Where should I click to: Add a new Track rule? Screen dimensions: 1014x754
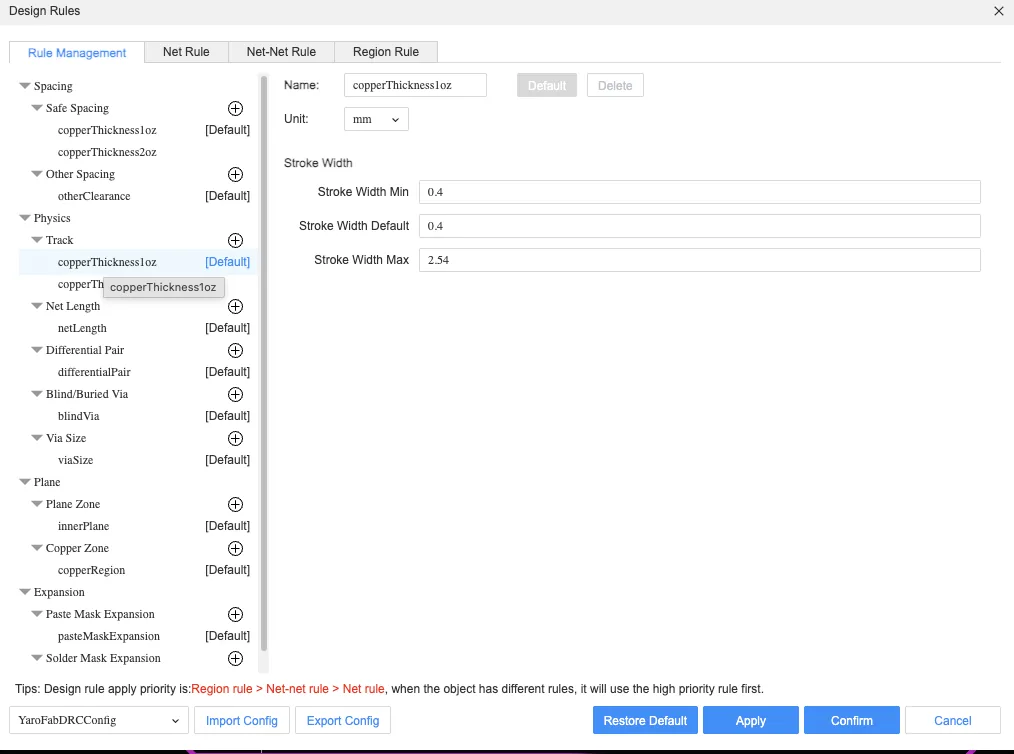click(x=235, y=240)
